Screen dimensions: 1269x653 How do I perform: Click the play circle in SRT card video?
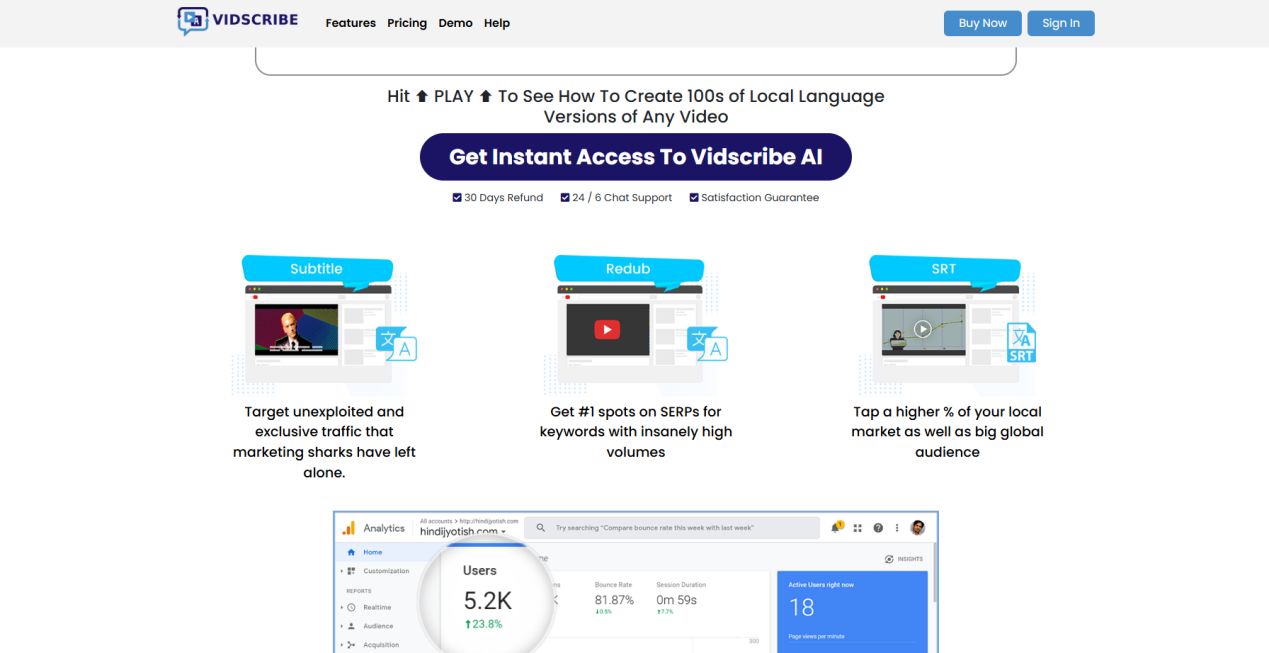tap(923, 328)
